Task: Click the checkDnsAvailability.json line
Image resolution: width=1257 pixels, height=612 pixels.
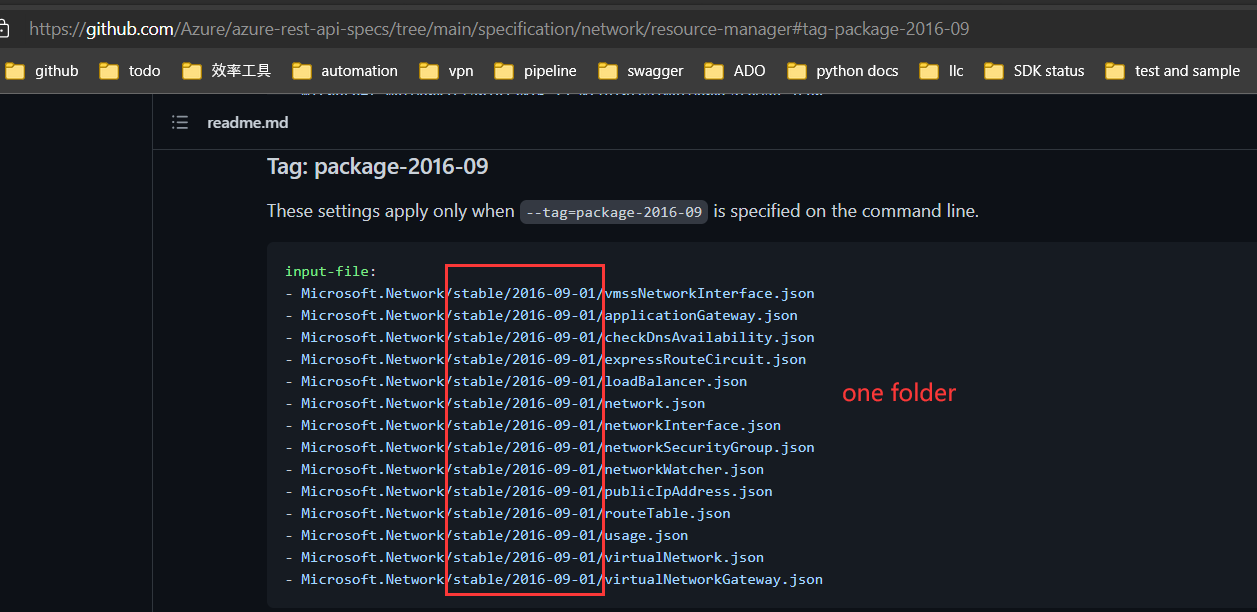Action: (x=550, y=337)
